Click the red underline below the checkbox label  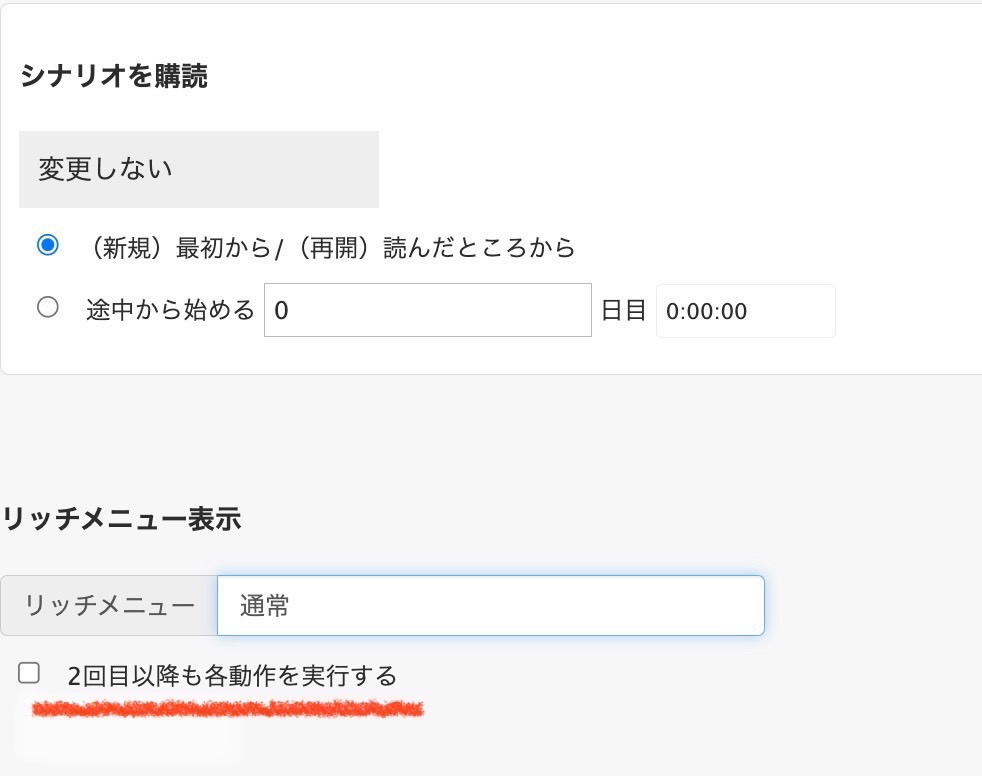pyautogui.click(x=228, y=709)
